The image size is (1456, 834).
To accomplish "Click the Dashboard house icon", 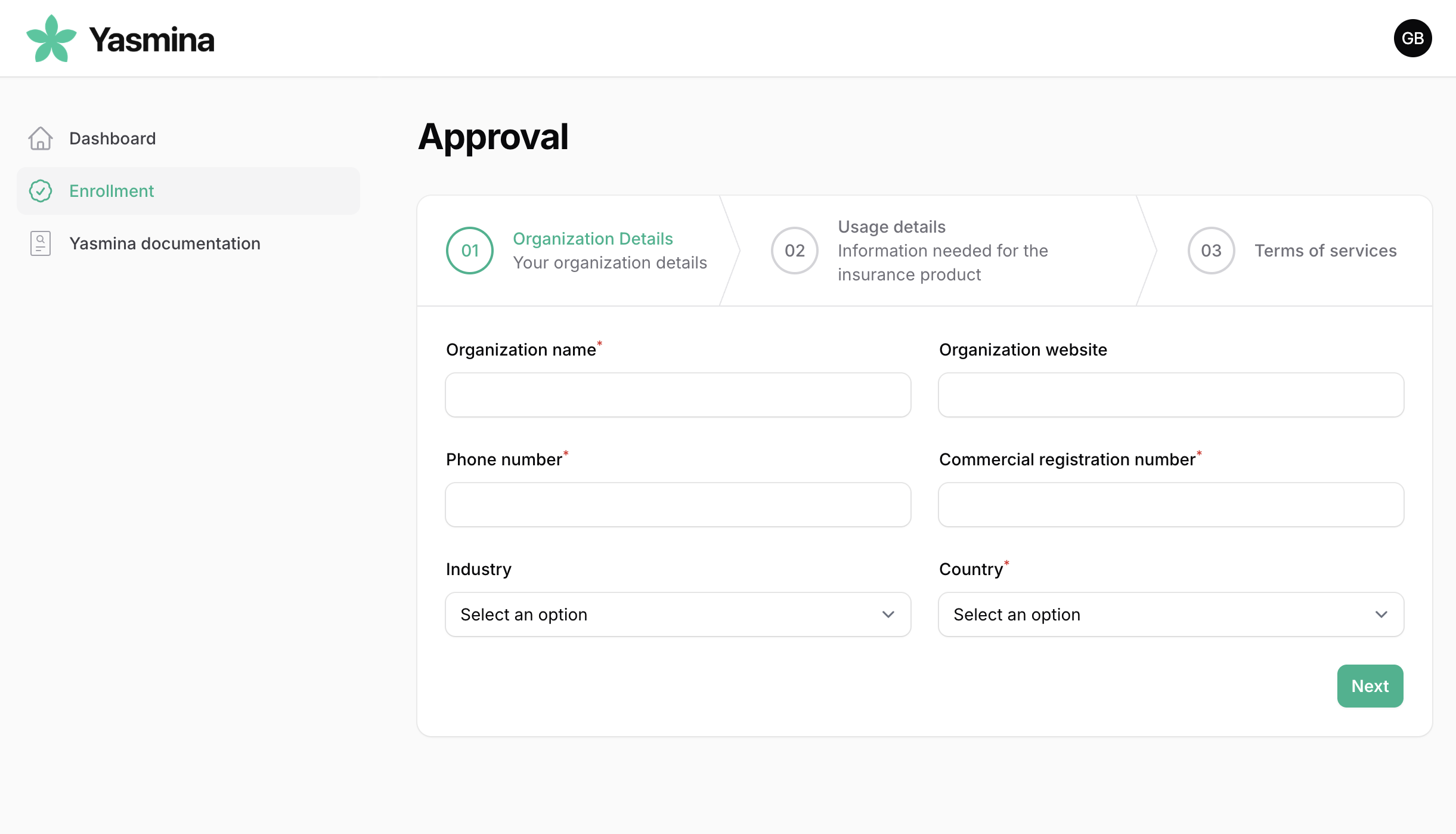I will [41, 138].
